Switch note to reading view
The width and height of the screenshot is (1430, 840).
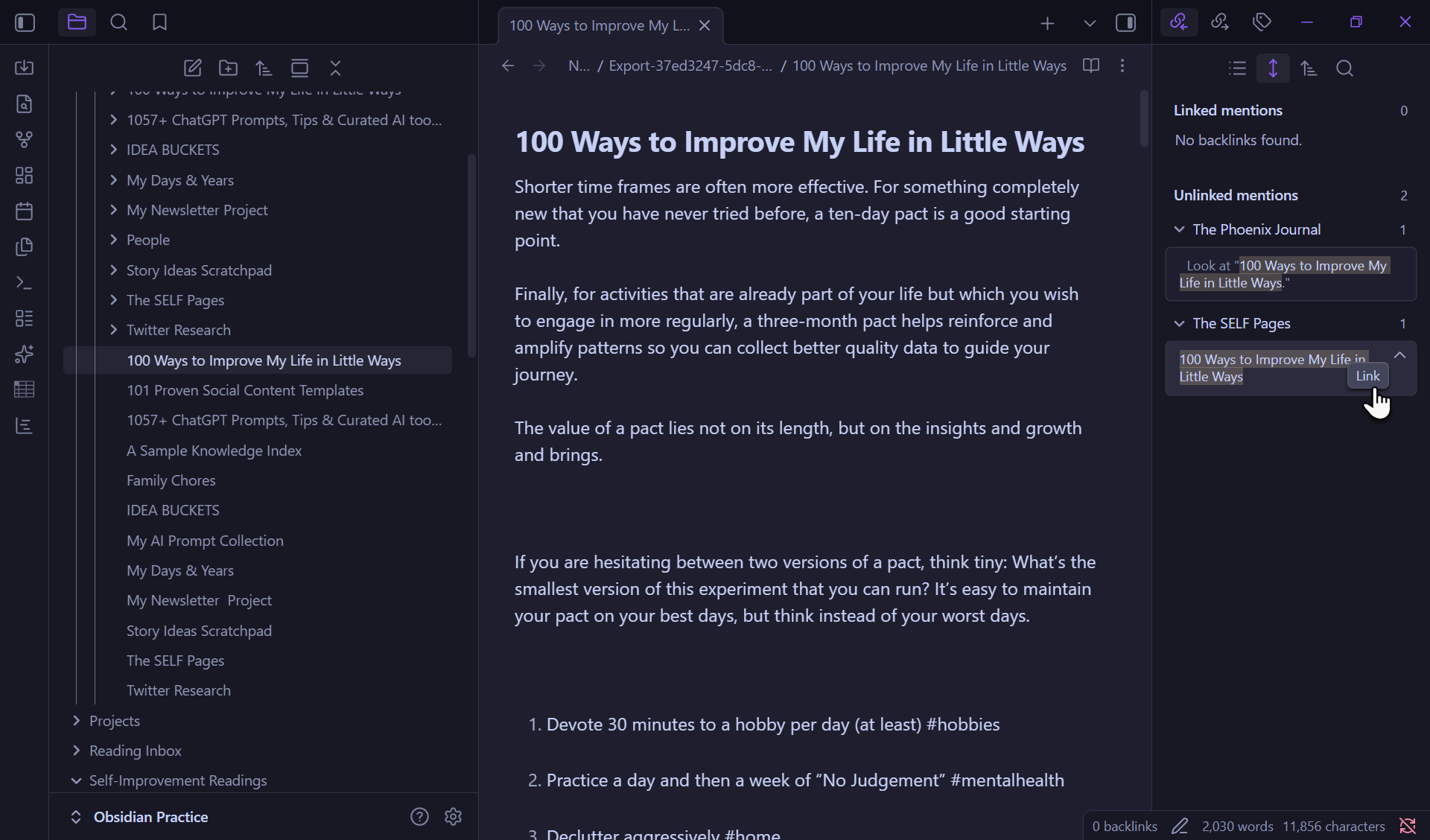click(1090, 66)
